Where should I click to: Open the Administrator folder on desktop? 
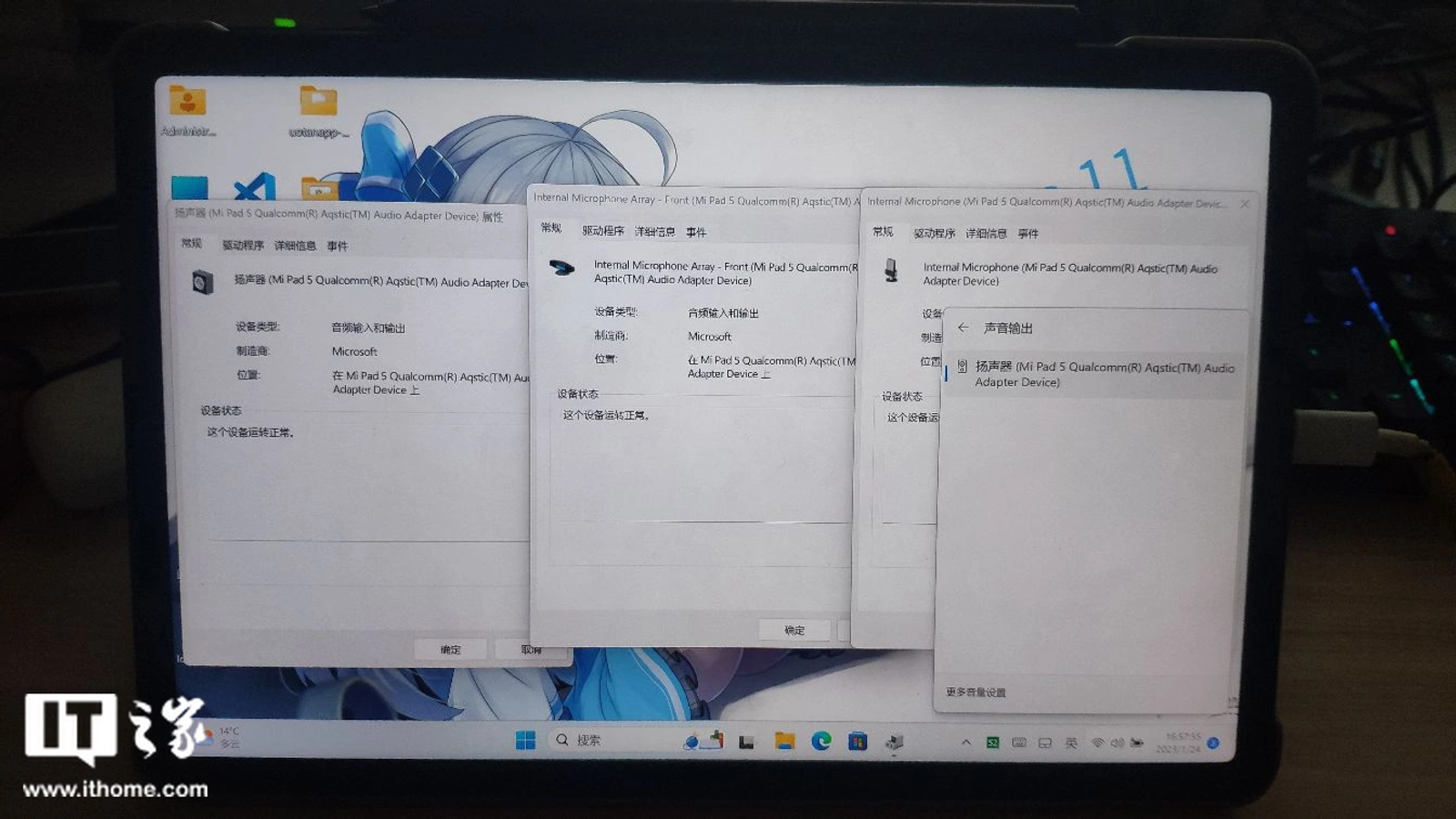coord(187,110)
